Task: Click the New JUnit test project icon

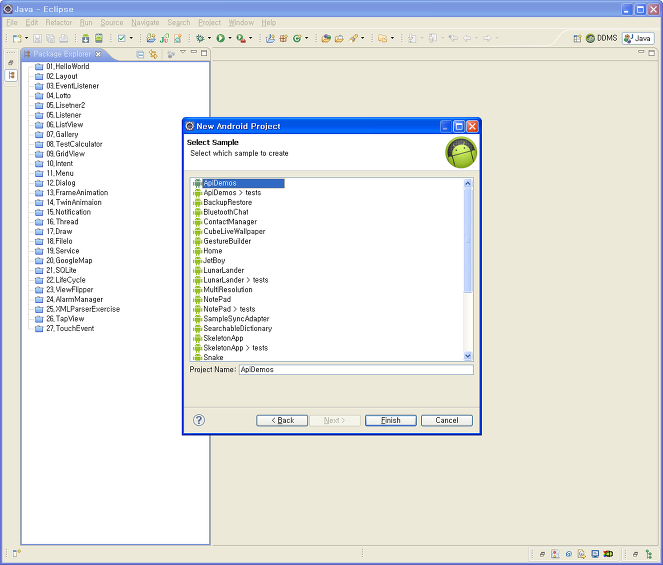Action: click(x=164, y=38)
